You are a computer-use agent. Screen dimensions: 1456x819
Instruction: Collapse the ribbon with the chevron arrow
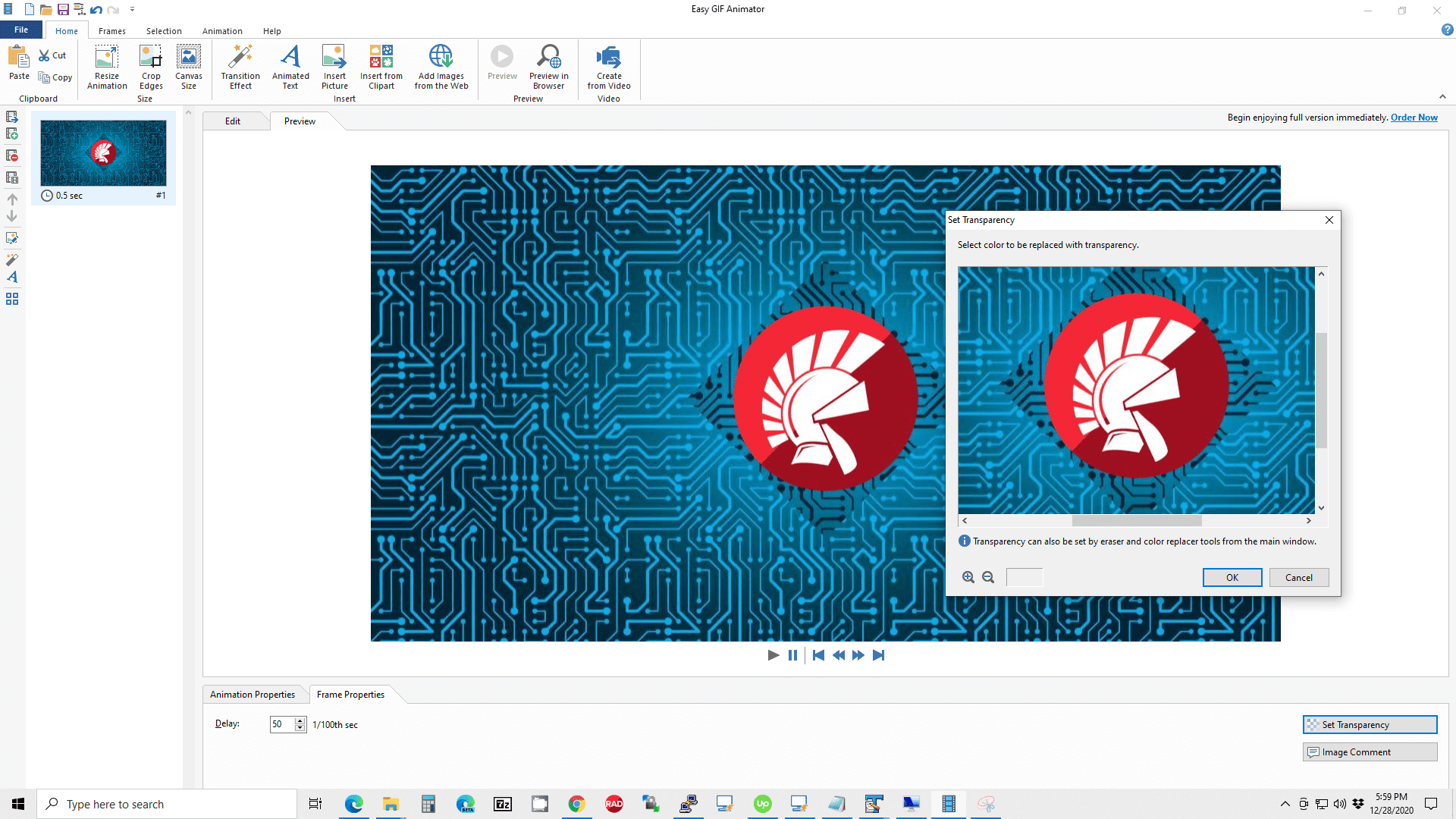(1442, 97)
